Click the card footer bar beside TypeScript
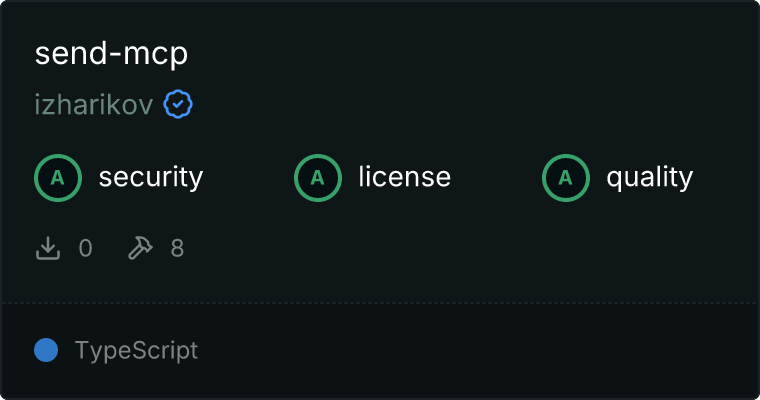760x400 pixels. (x=480, y=351)
